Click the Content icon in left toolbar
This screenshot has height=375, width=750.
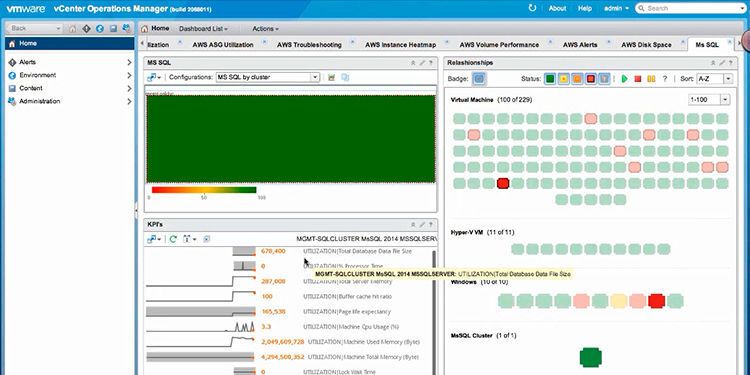[113, 29]
